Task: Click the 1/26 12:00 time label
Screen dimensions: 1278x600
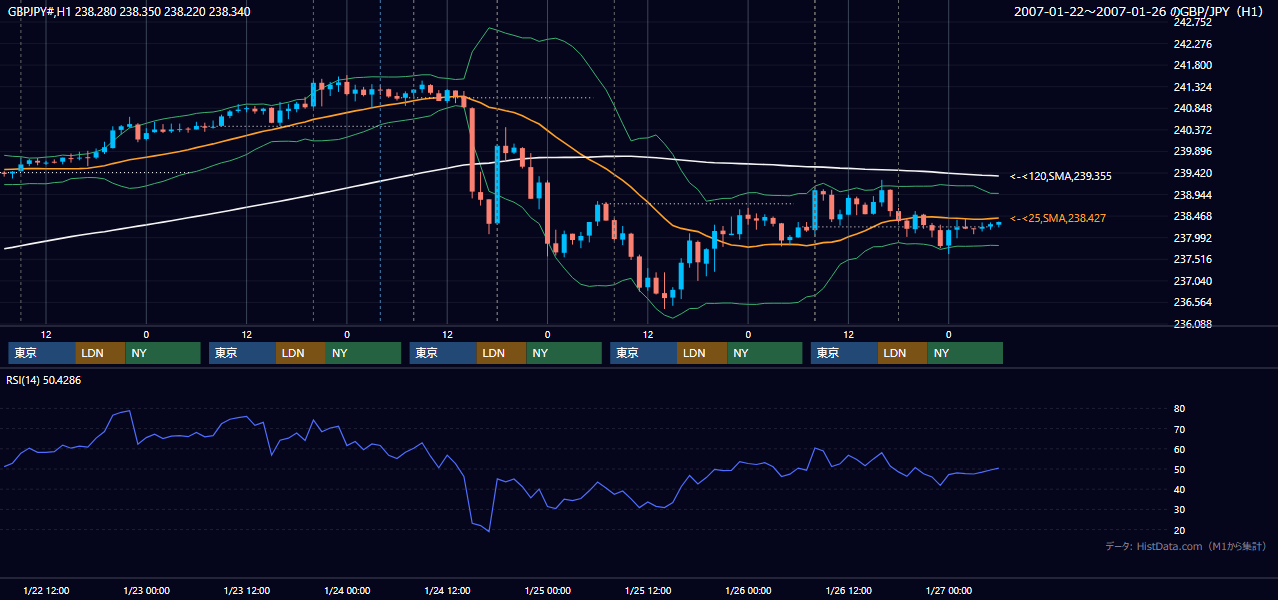Action: coord(848,590)
